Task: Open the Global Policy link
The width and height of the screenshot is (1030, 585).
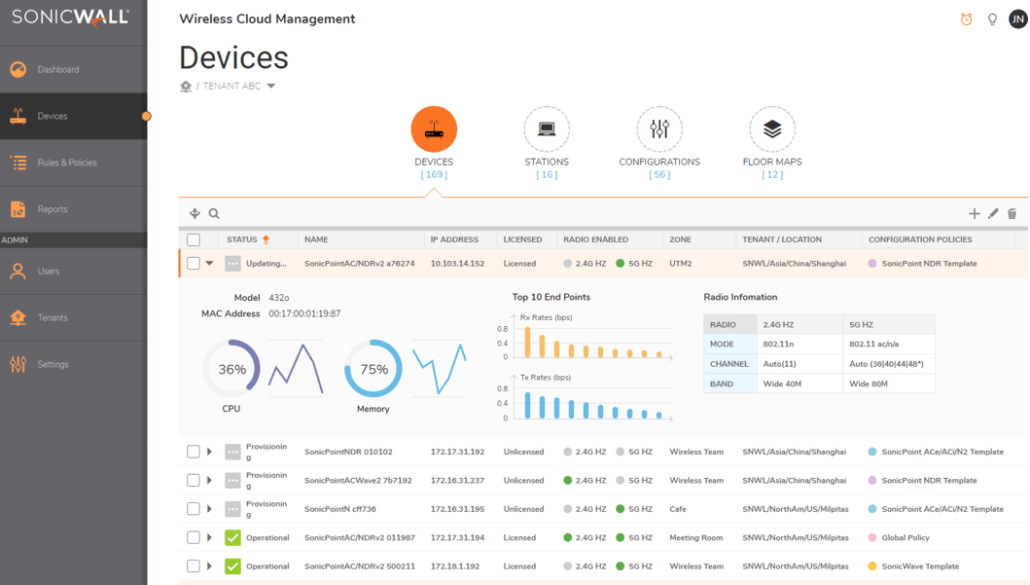Action: coord(905,538)
